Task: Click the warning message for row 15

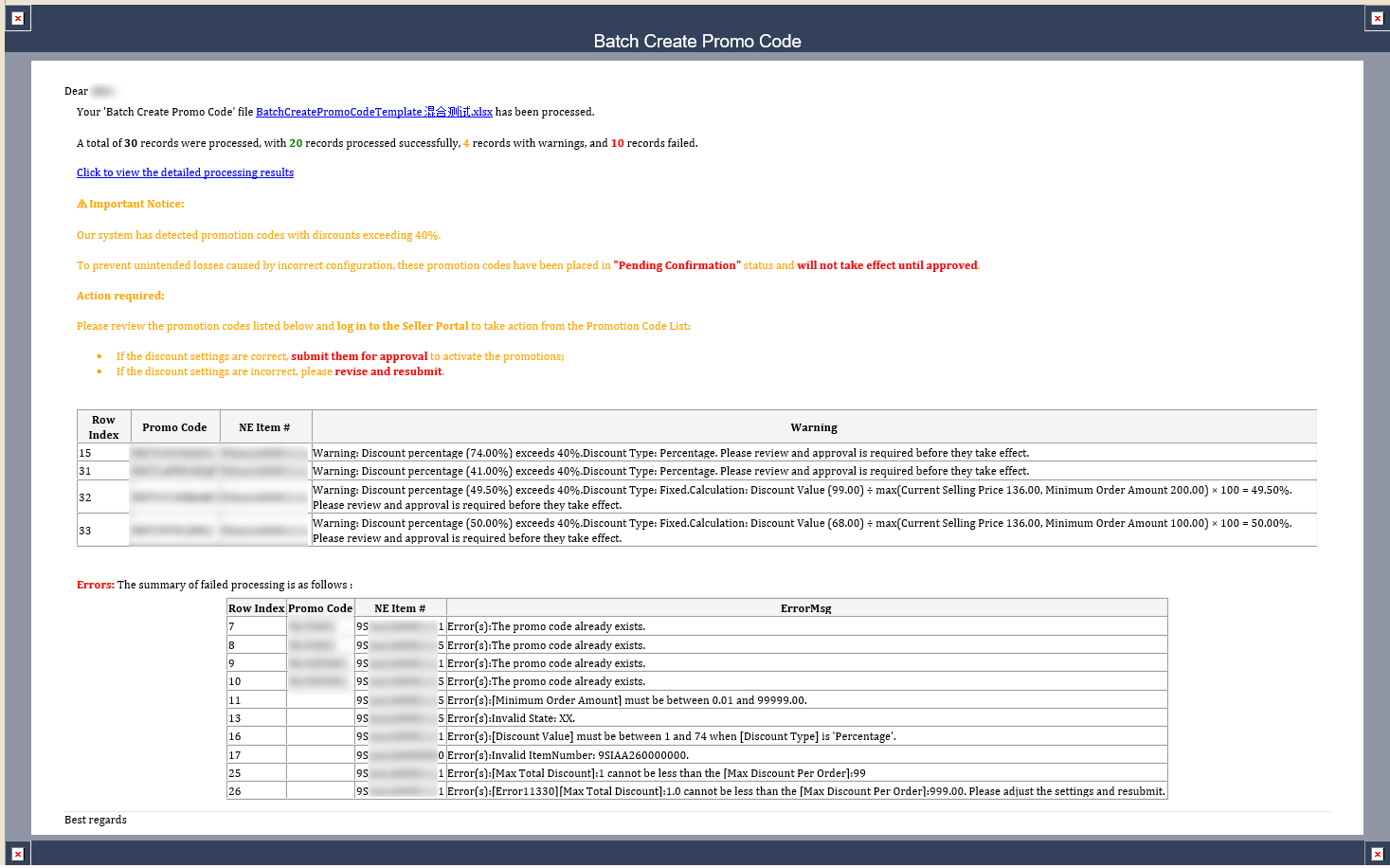Action: (x=670, y=453)
